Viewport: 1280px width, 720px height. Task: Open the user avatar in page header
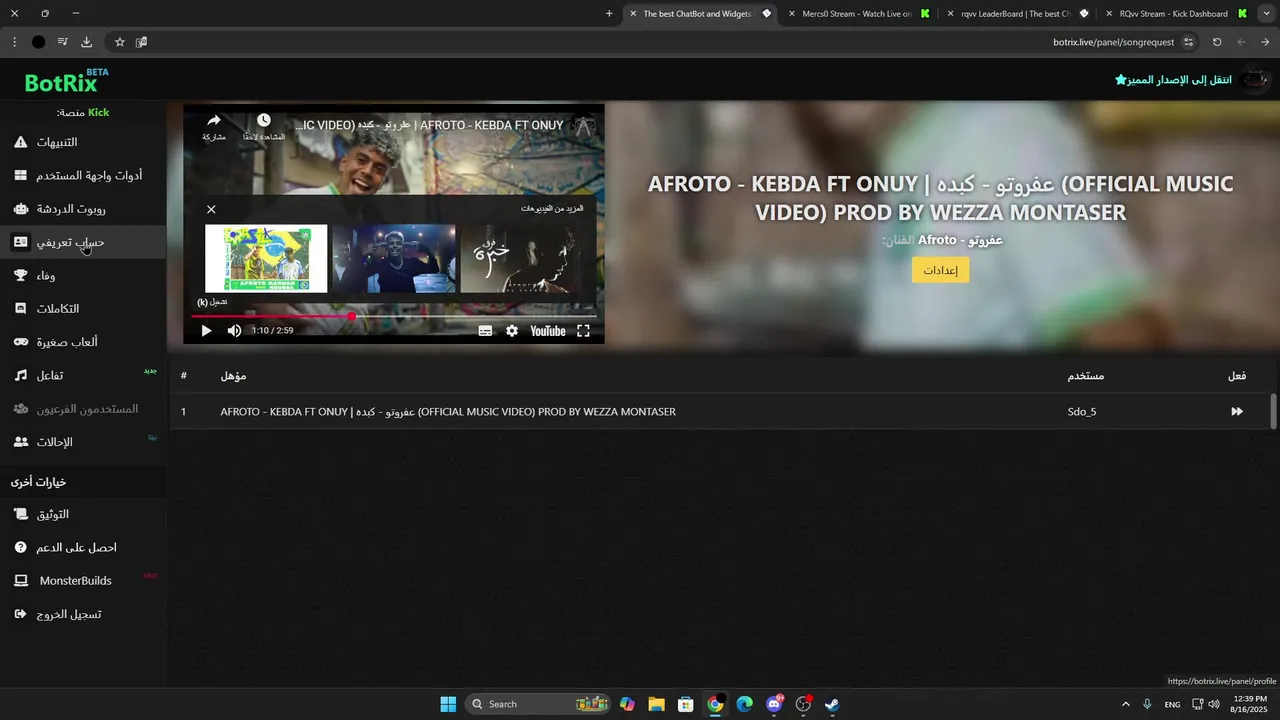coord(1254,80)
